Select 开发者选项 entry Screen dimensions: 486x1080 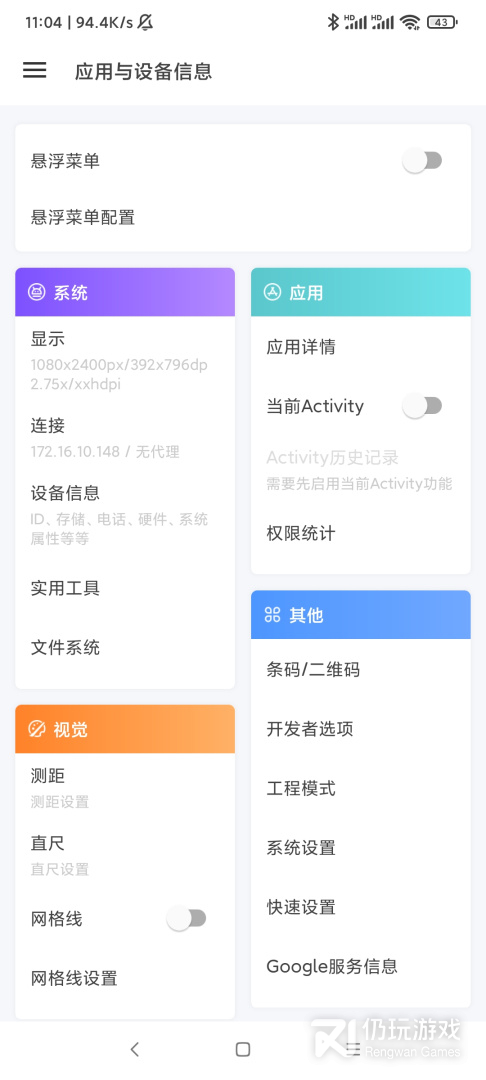coord(361,729)
